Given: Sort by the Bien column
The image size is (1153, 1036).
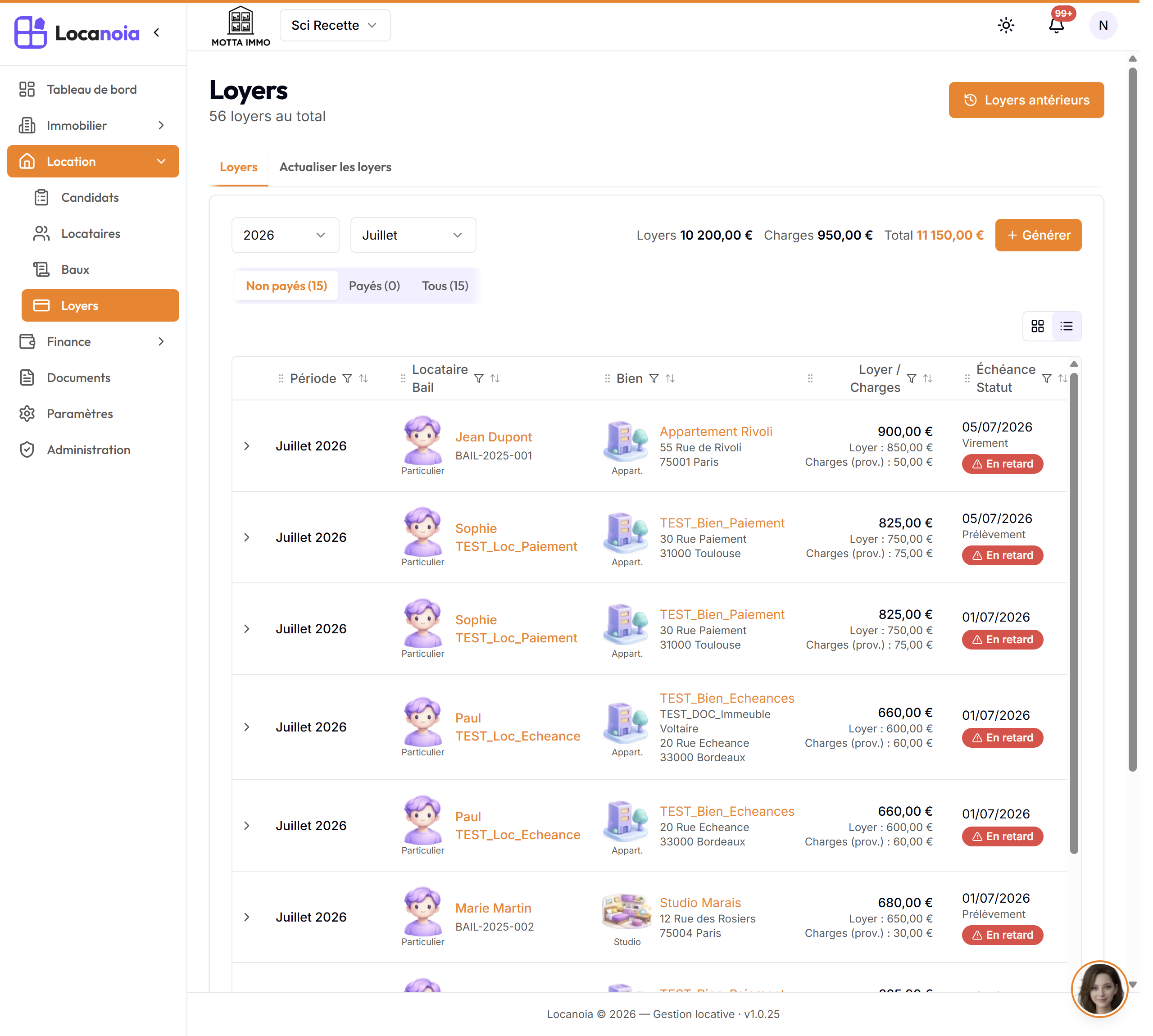Looking at the screenshot, I should [670, 378].
